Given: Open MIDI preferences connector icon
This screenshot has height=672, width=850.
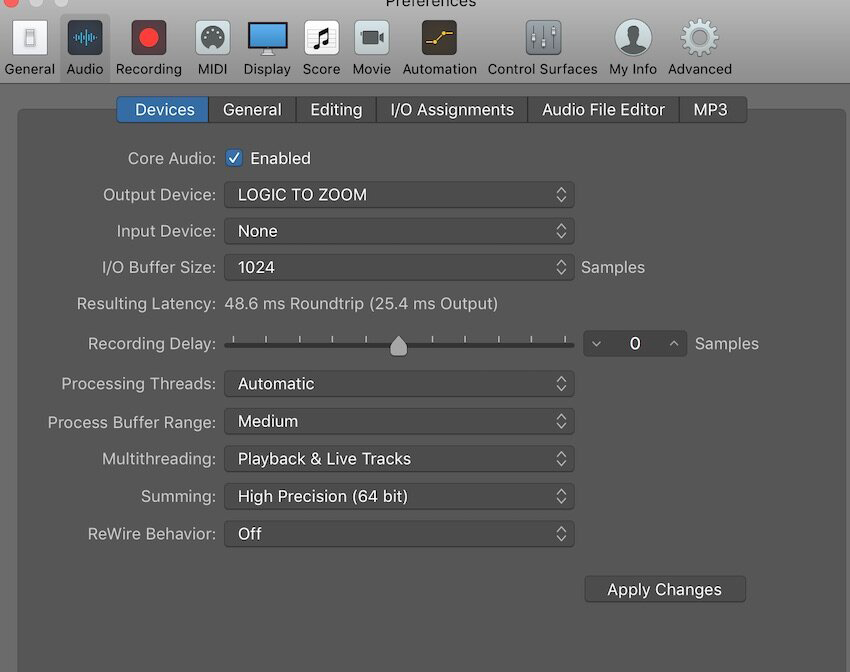Looking at the screenshot, I should click(x=212, y=38).
